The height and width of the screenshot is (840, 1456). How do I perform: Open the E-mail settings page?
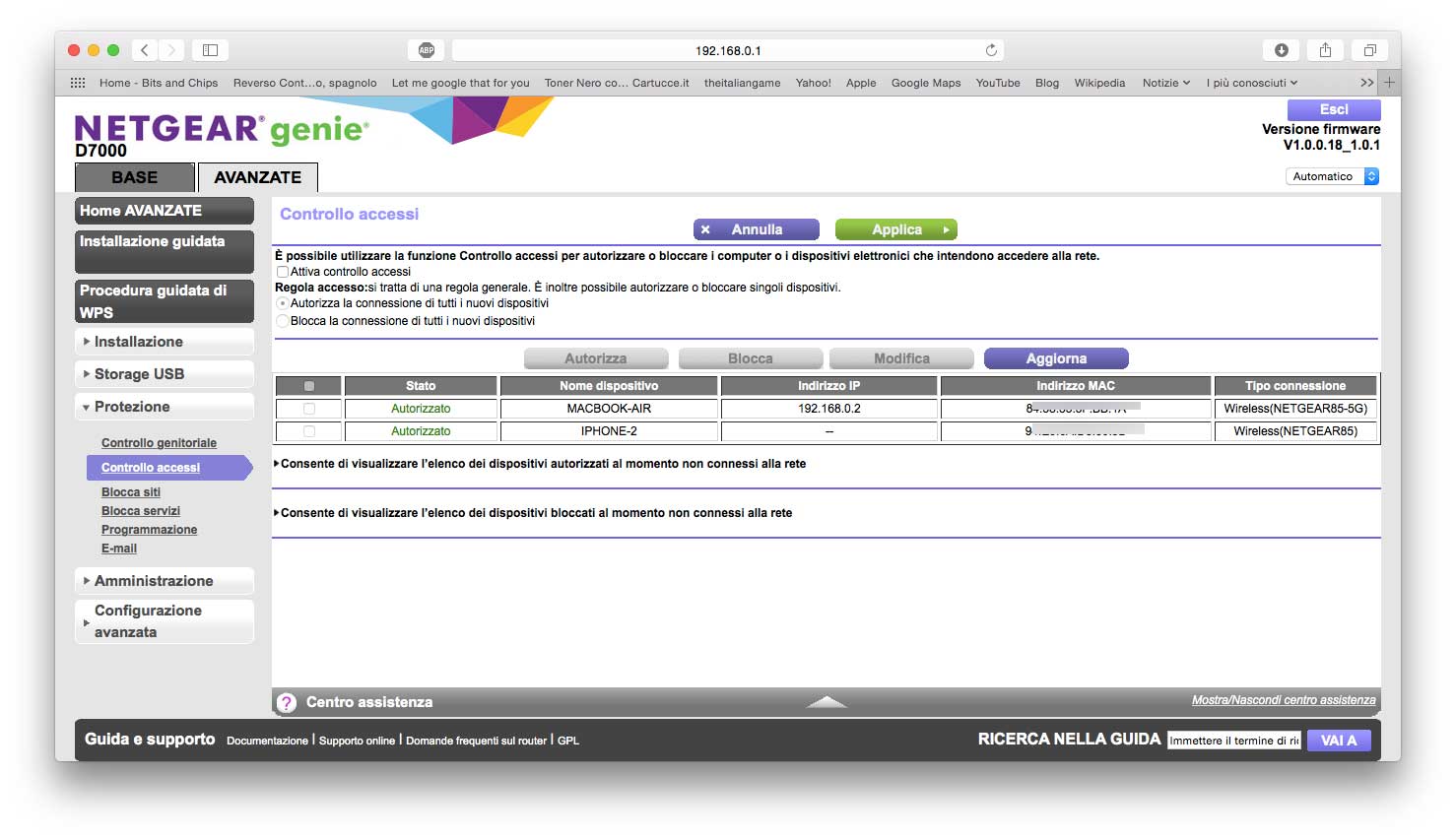coord(119,549)
